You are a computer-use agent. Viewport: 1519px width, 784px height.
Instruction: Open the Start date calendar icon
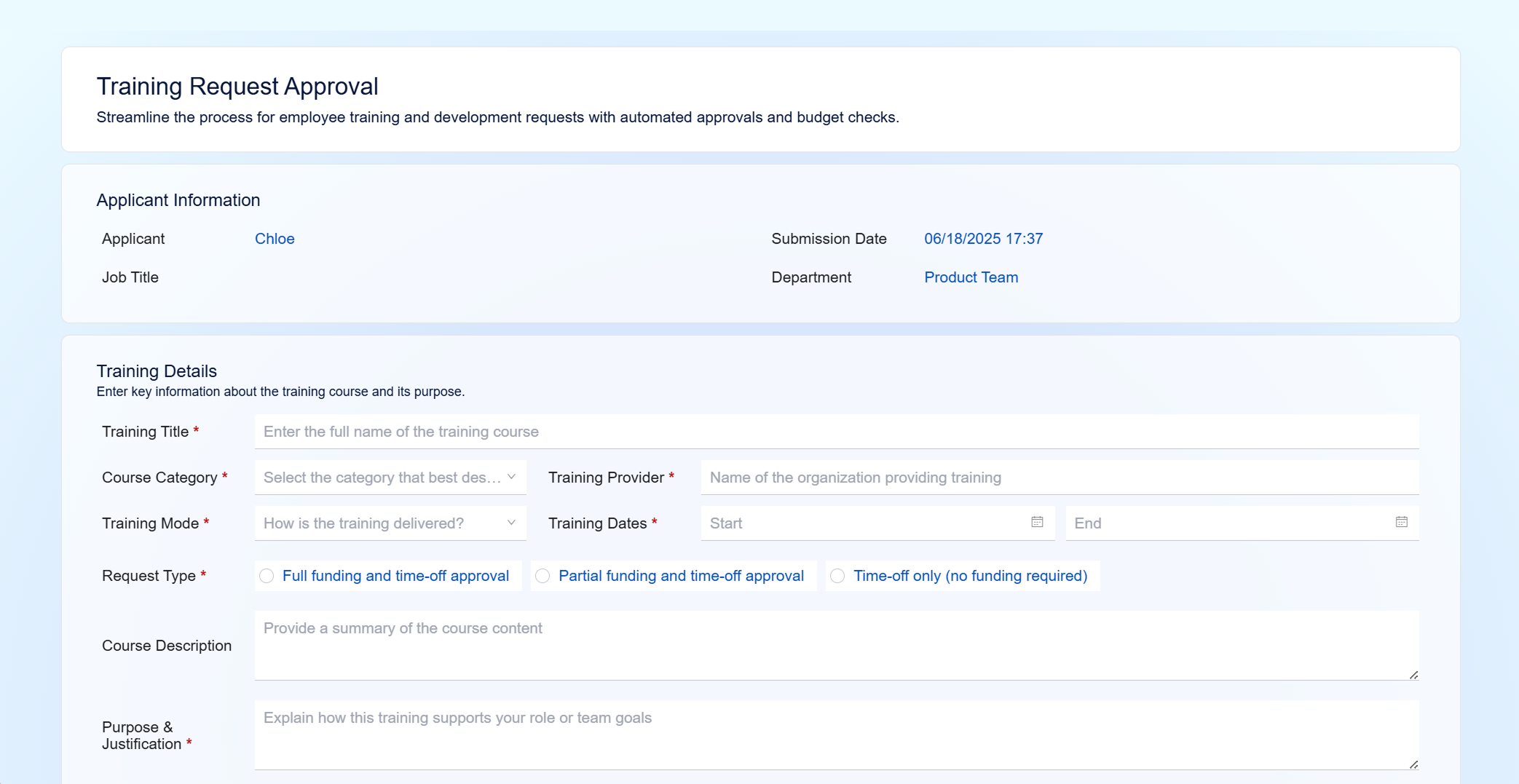[1037, 522]
